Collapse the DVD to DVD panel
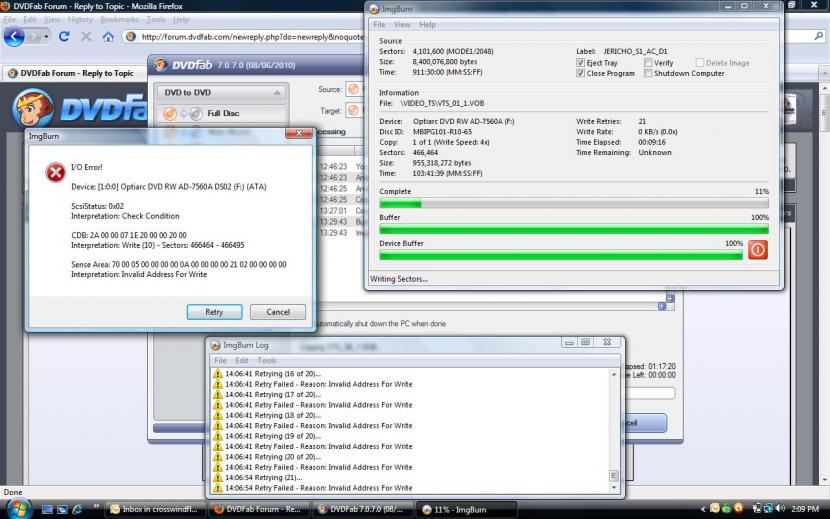 (276, 93)
